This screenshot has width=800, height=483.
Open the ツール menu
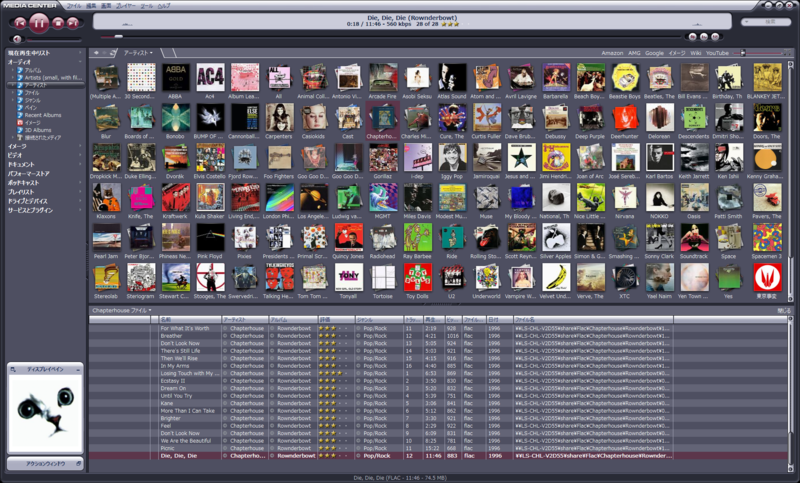[146, 6]
